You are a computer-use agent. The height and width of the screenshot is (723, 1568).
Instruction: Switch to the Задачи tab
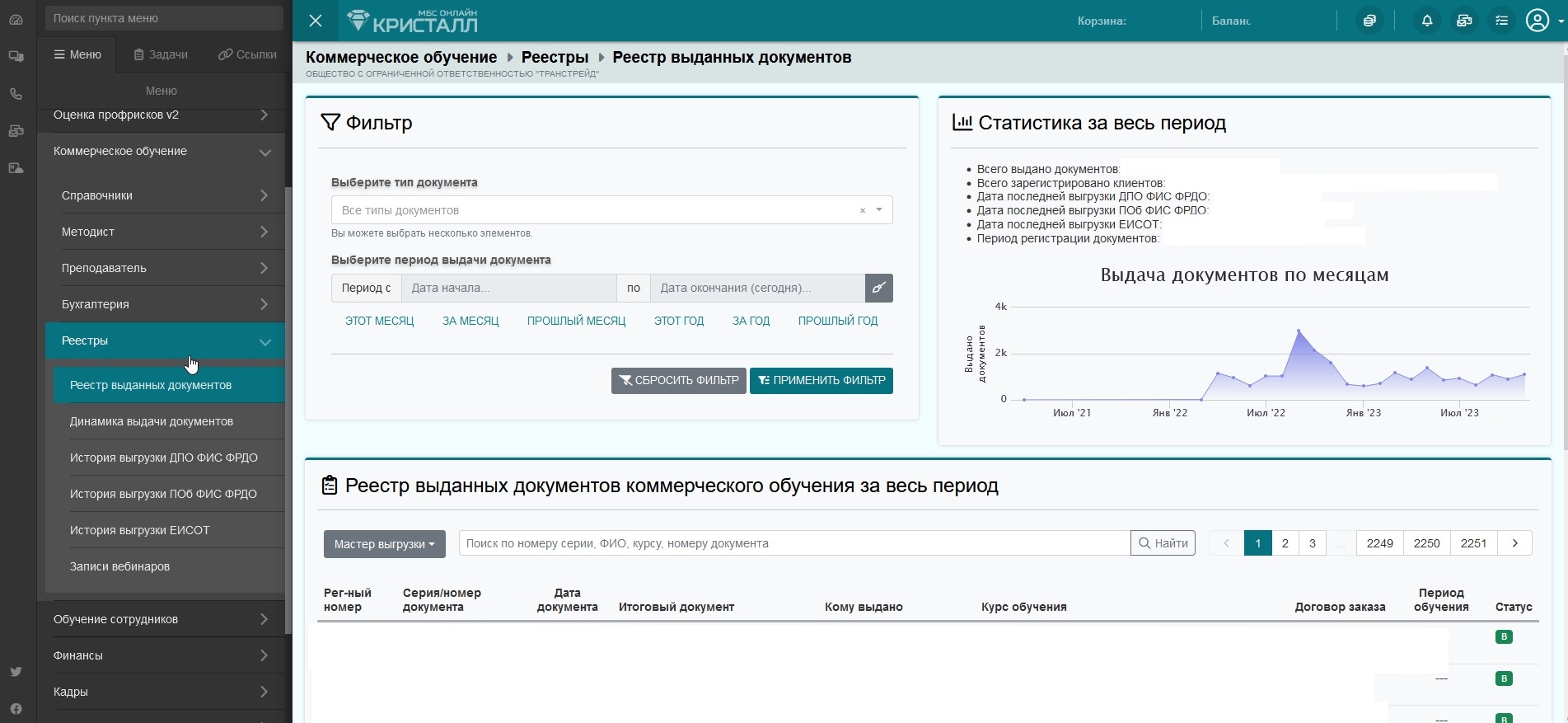[161, 54]
